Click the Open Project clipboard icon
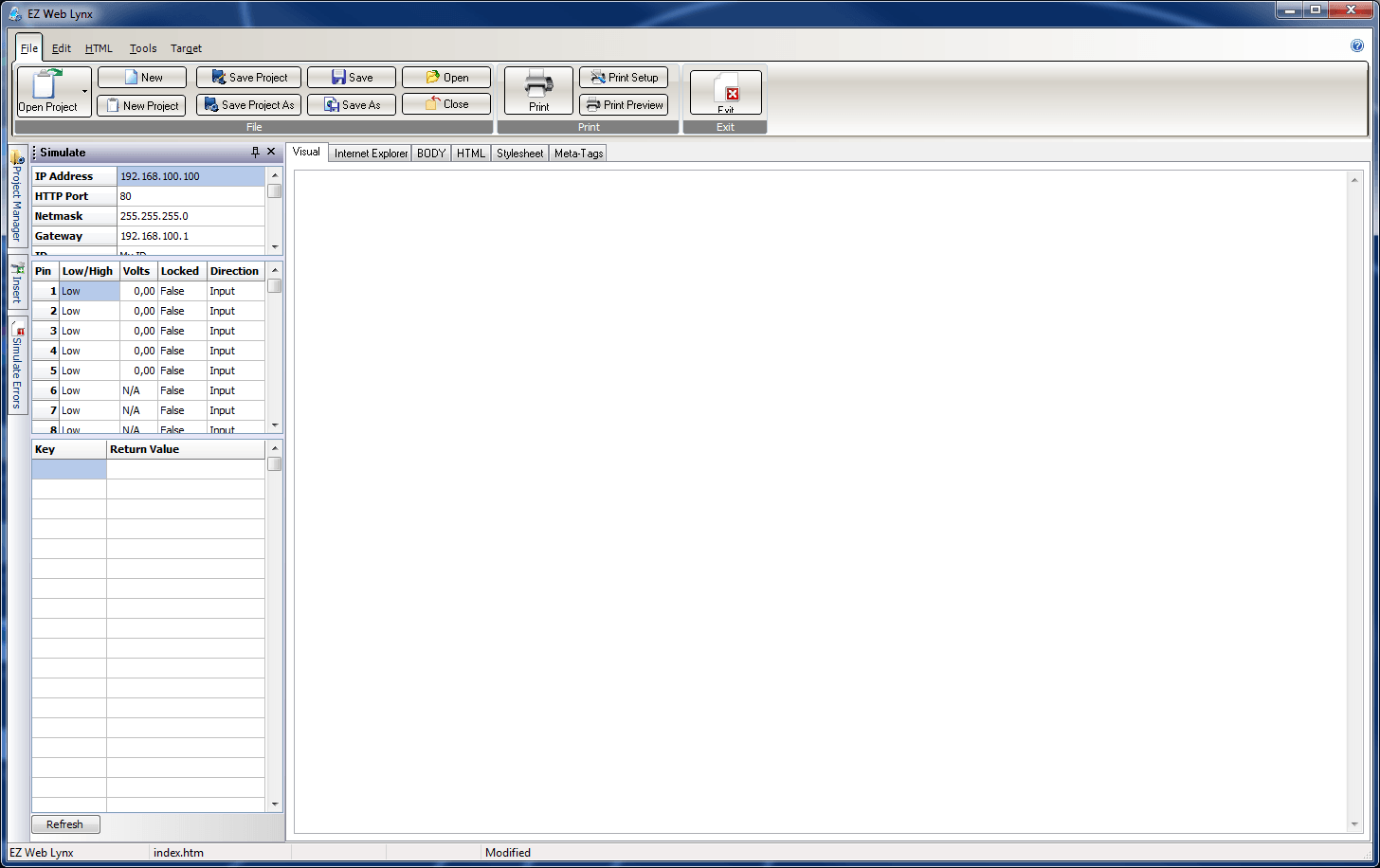This screenshot has height=868, width=1380. (47, 85)
